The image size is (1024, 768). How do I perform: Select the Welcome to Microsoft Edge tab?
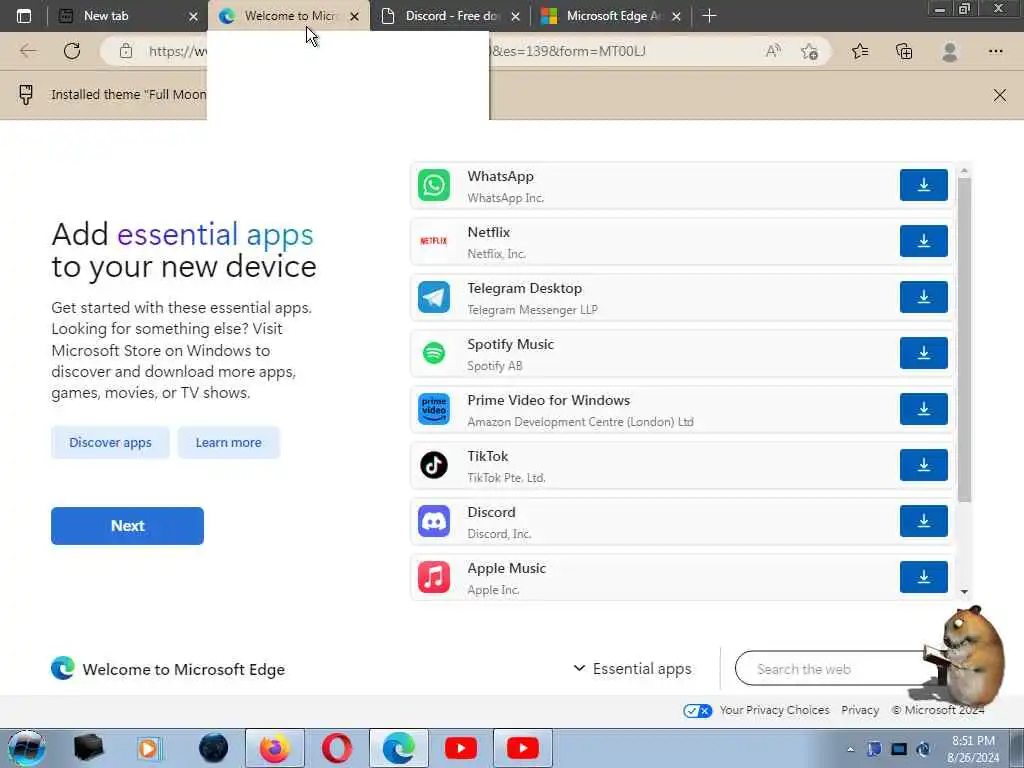tap(289, 16)
